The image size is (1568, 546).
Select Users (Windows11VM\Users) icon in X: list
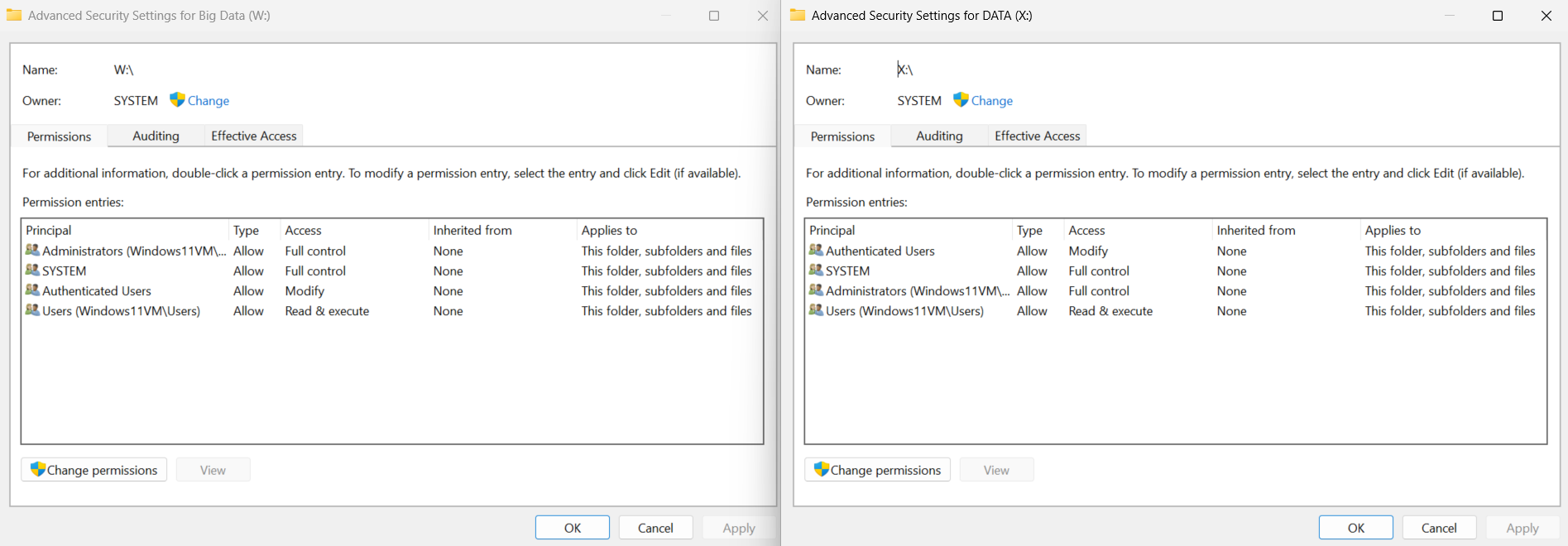(x=816, y=310)
